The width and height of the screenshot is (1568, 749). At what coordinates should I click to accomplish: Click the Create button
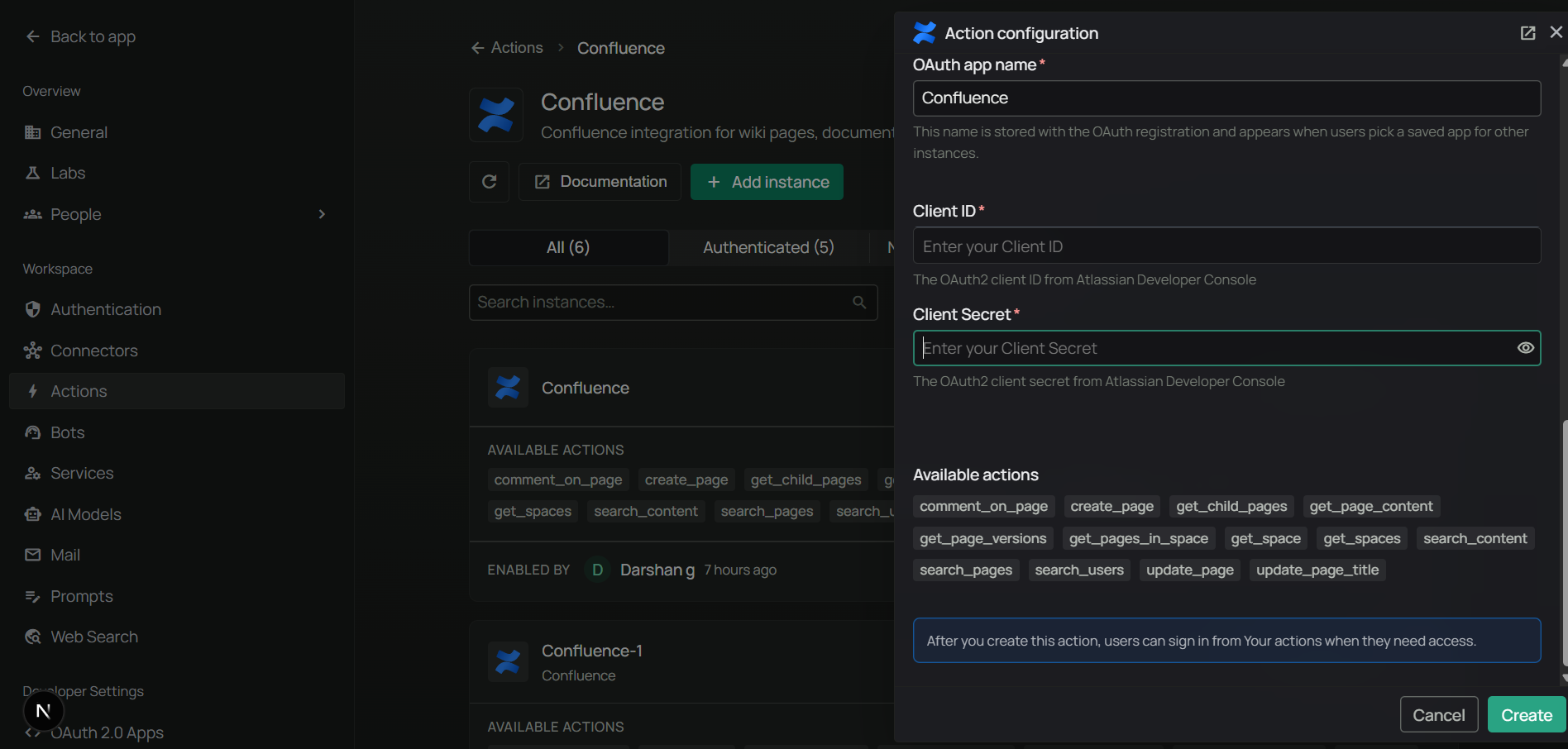coord(1527,715)
